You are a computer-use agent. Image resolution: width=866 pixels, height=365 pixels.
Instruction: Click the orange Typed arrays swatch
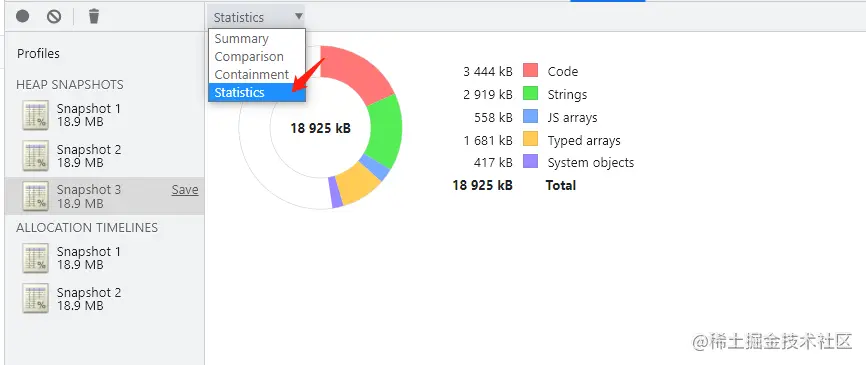pyautogui.click(x=530, y=140)
